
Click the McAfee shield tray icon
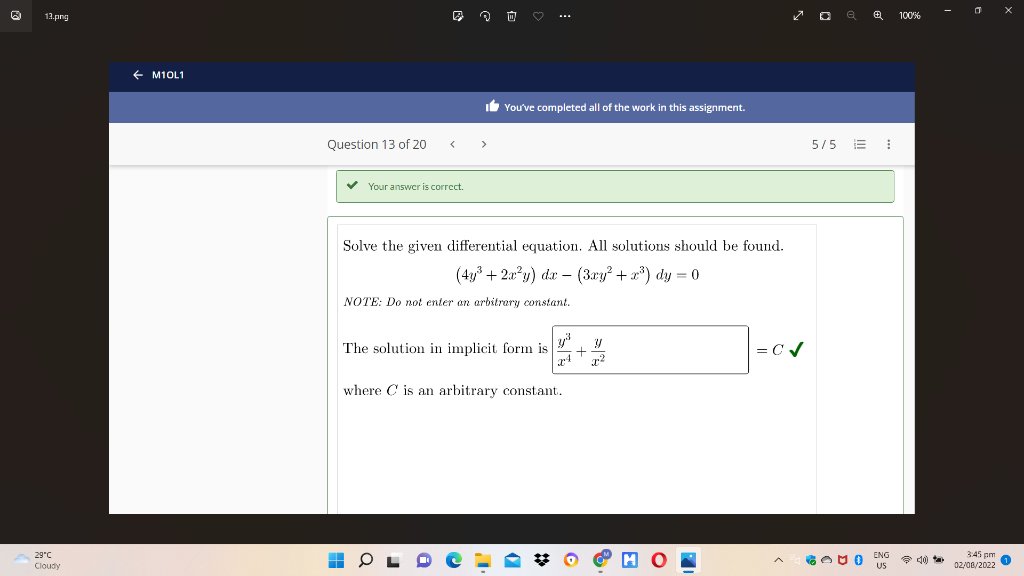[842, 560]
